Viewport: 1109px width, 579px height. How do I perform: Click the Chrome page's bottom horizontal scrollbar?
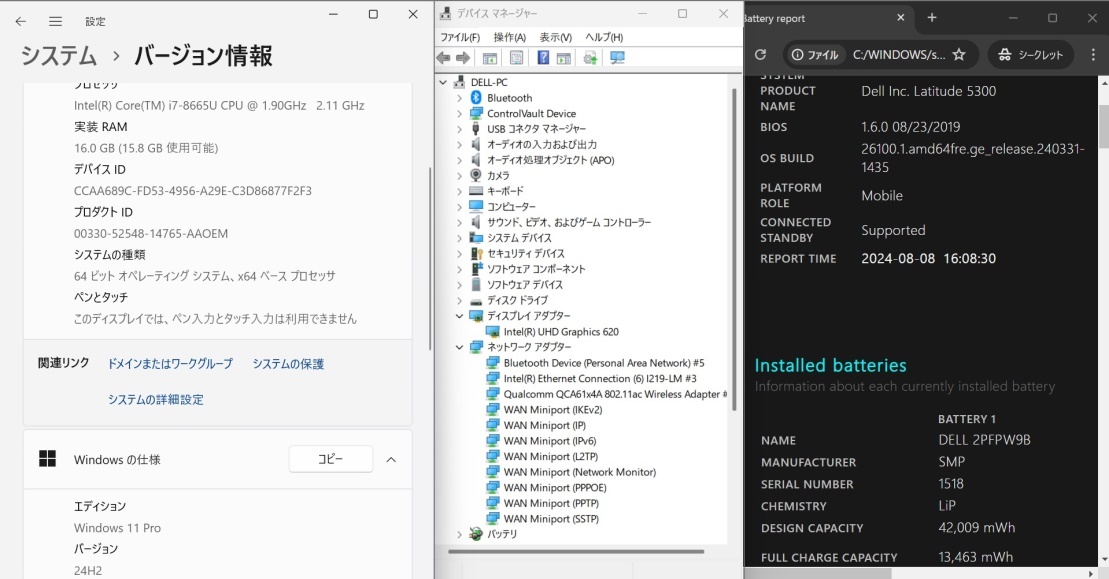pyautogui.click(x=817, y=573)
